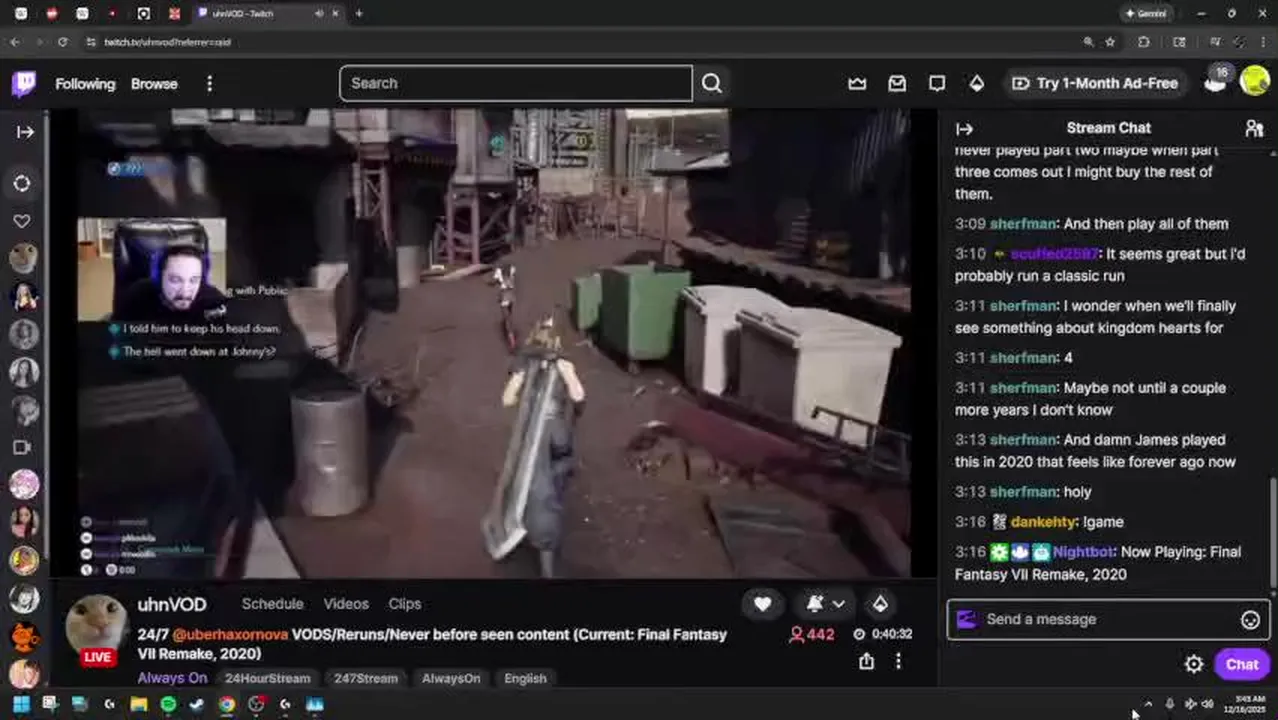This screenshot has height=720, width=1278.
Task: Open the notifications inbox icon
Action: [x=897, y=83]
